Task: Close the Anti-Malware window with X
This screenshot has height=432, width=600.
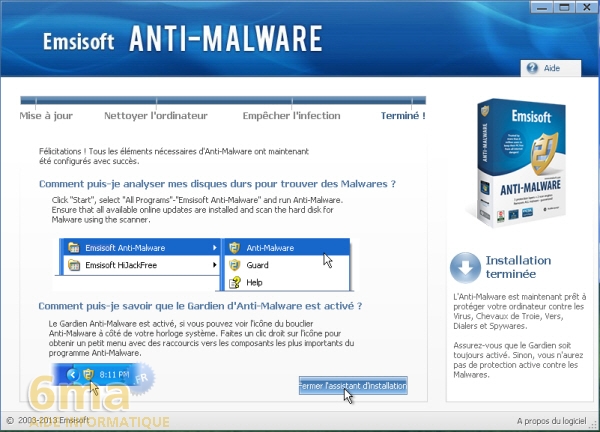Action: (x=586, y=7)
